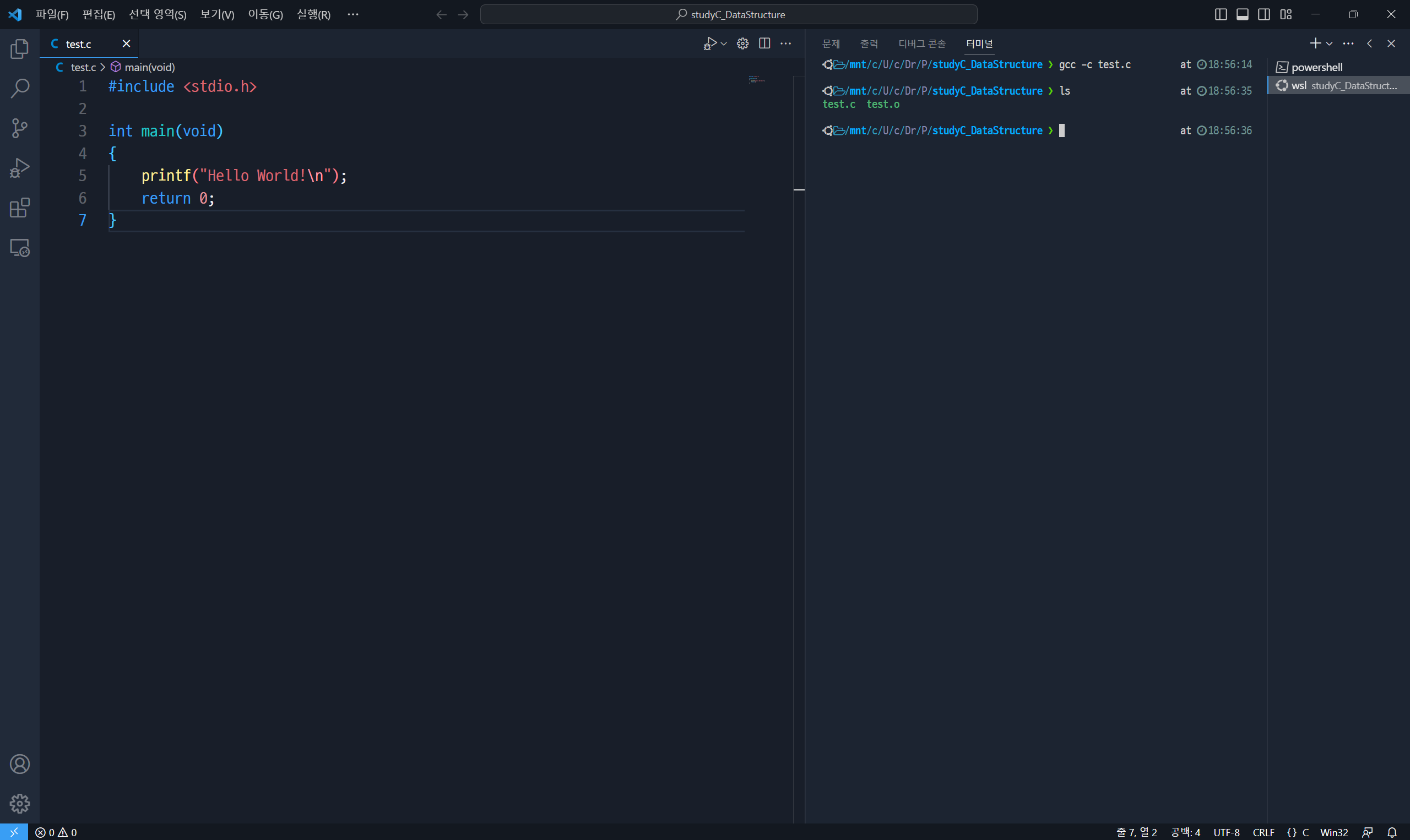Click the editor minimap

(x=757, y=80)
